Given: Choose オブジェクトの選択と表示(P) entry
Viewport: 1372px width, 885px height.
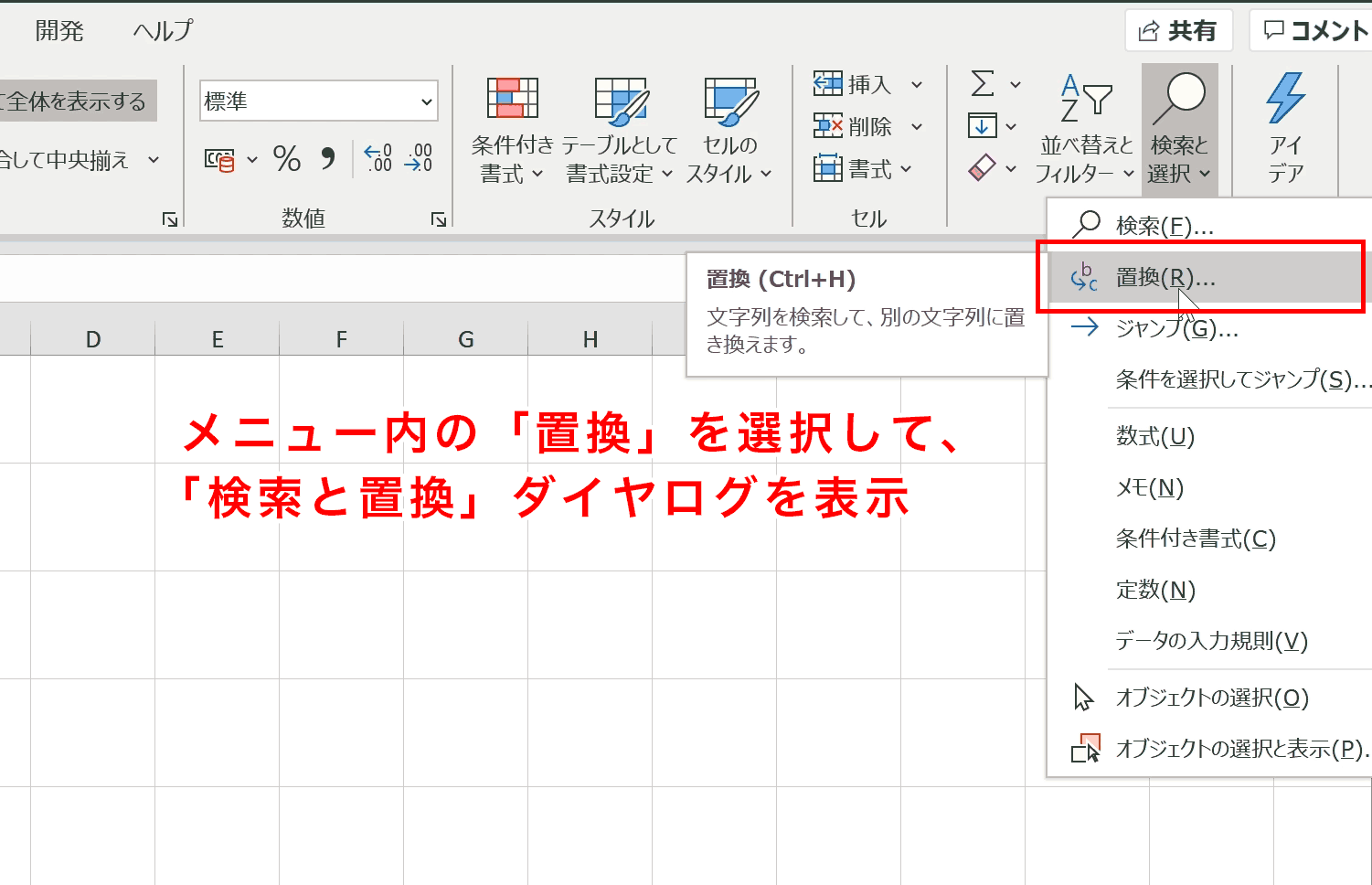Looking at the screenshot, I should [1209, 749].
